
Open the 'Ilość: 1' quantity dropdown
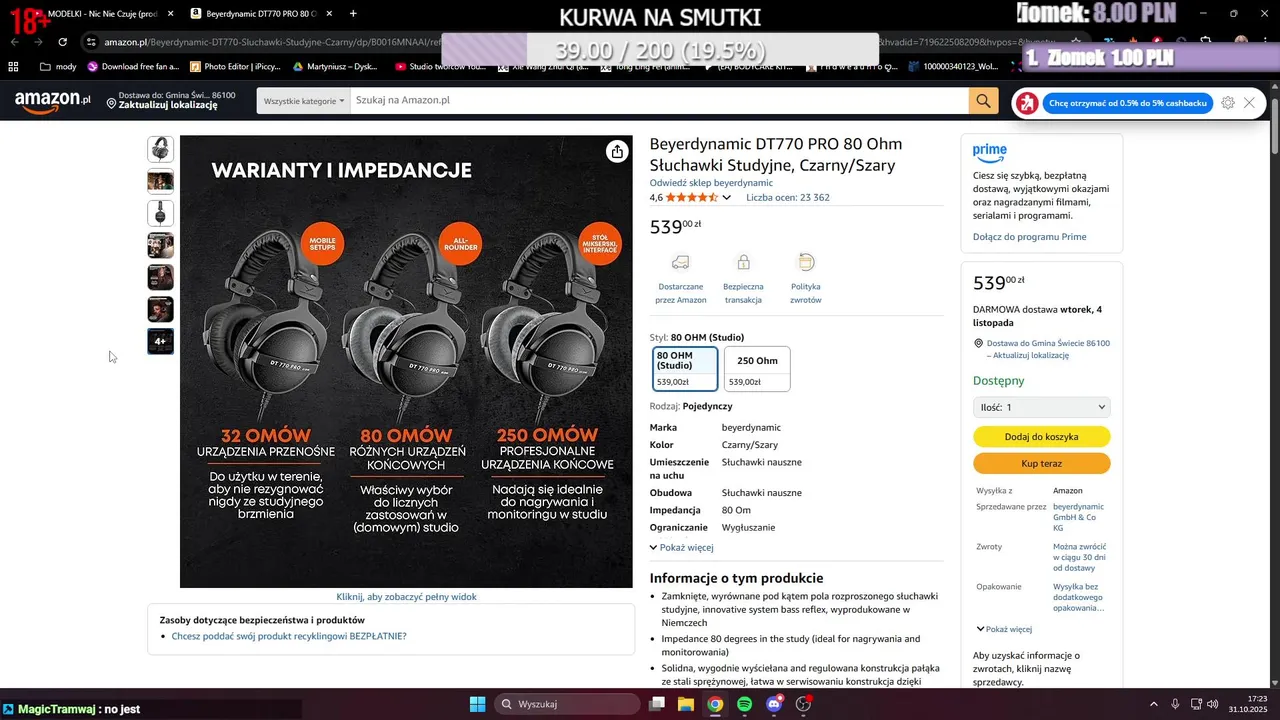click(x=1041, y=407)
